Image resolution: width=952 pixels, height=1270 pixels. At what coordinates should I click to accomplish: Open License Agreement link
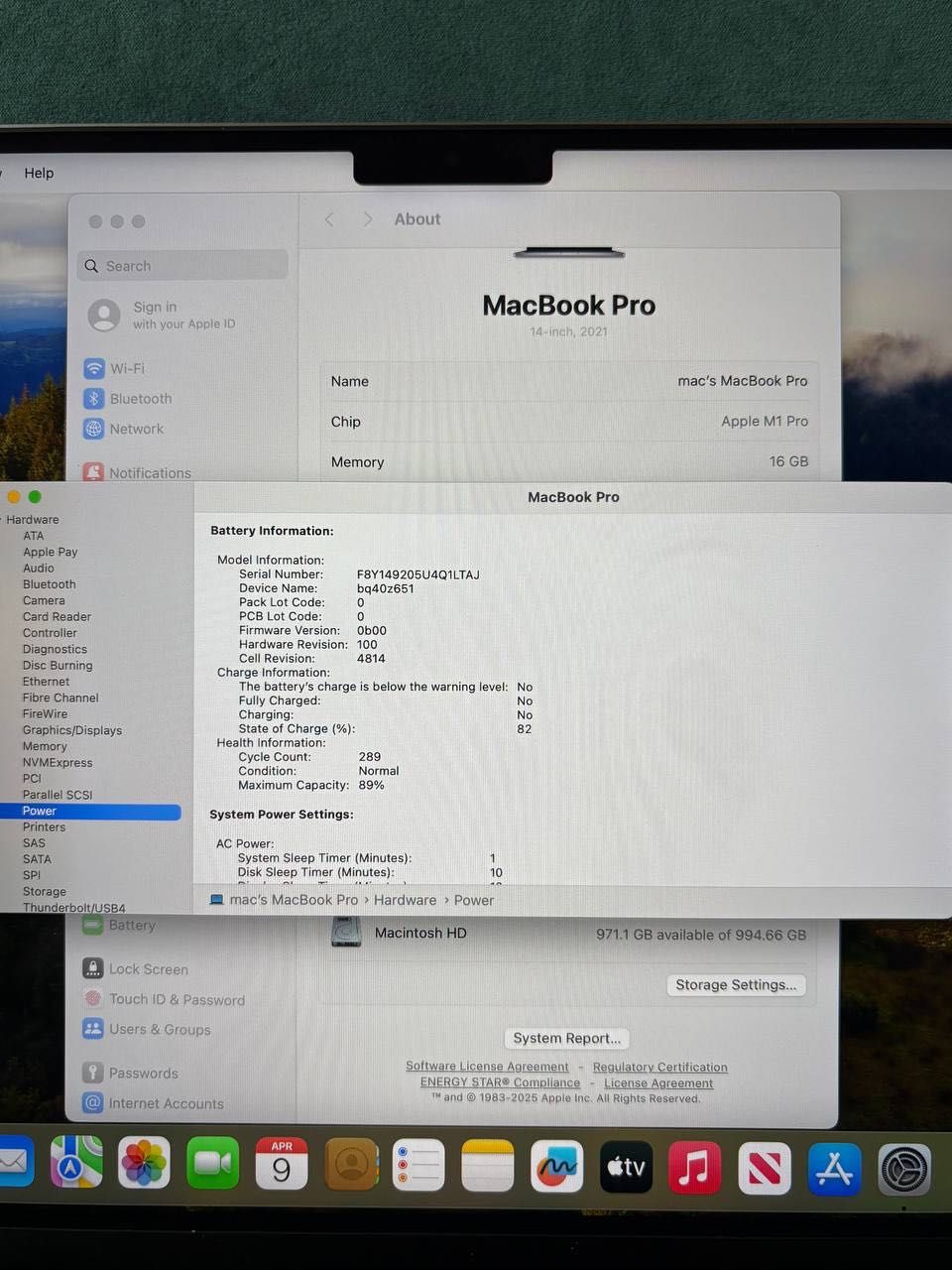tap(658, 1083)
